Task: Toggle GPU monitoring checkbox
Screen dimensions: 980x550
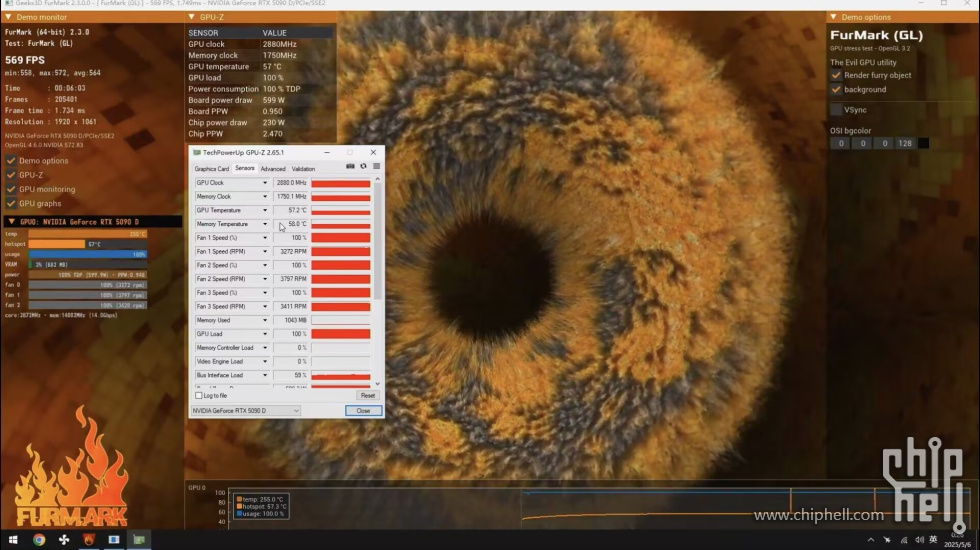Action: tap(11, 189)
